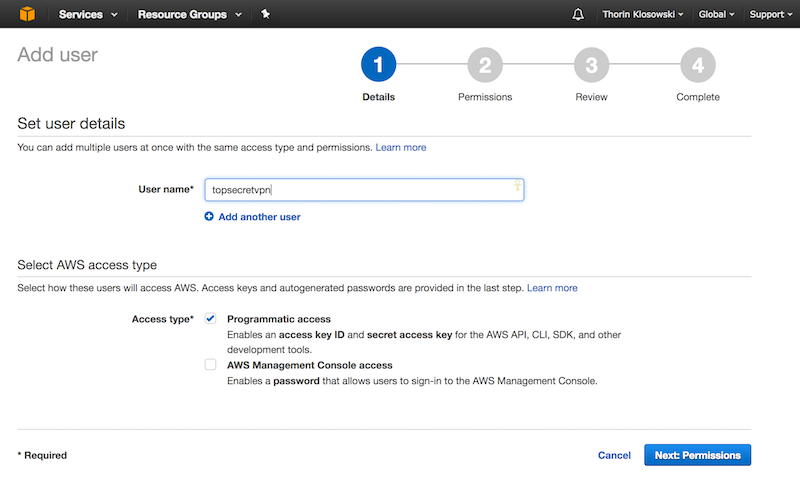Image resolution: width=800 pixels, height=478 pixels.
Task: Enable AWS Management Console access checkbox
Action: (210, 364)
